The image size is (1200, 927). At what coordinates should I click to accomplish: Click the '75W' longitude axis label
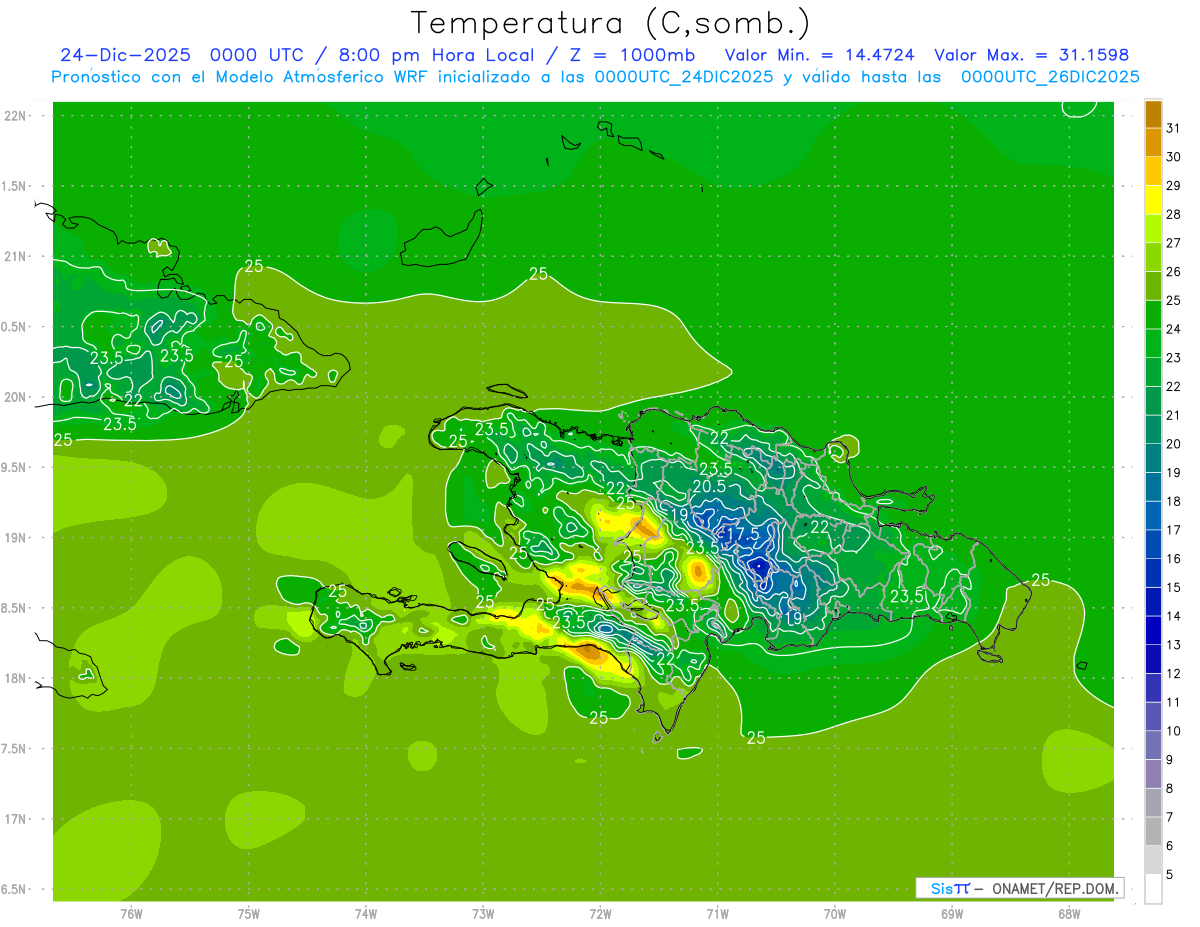point(249,914)
